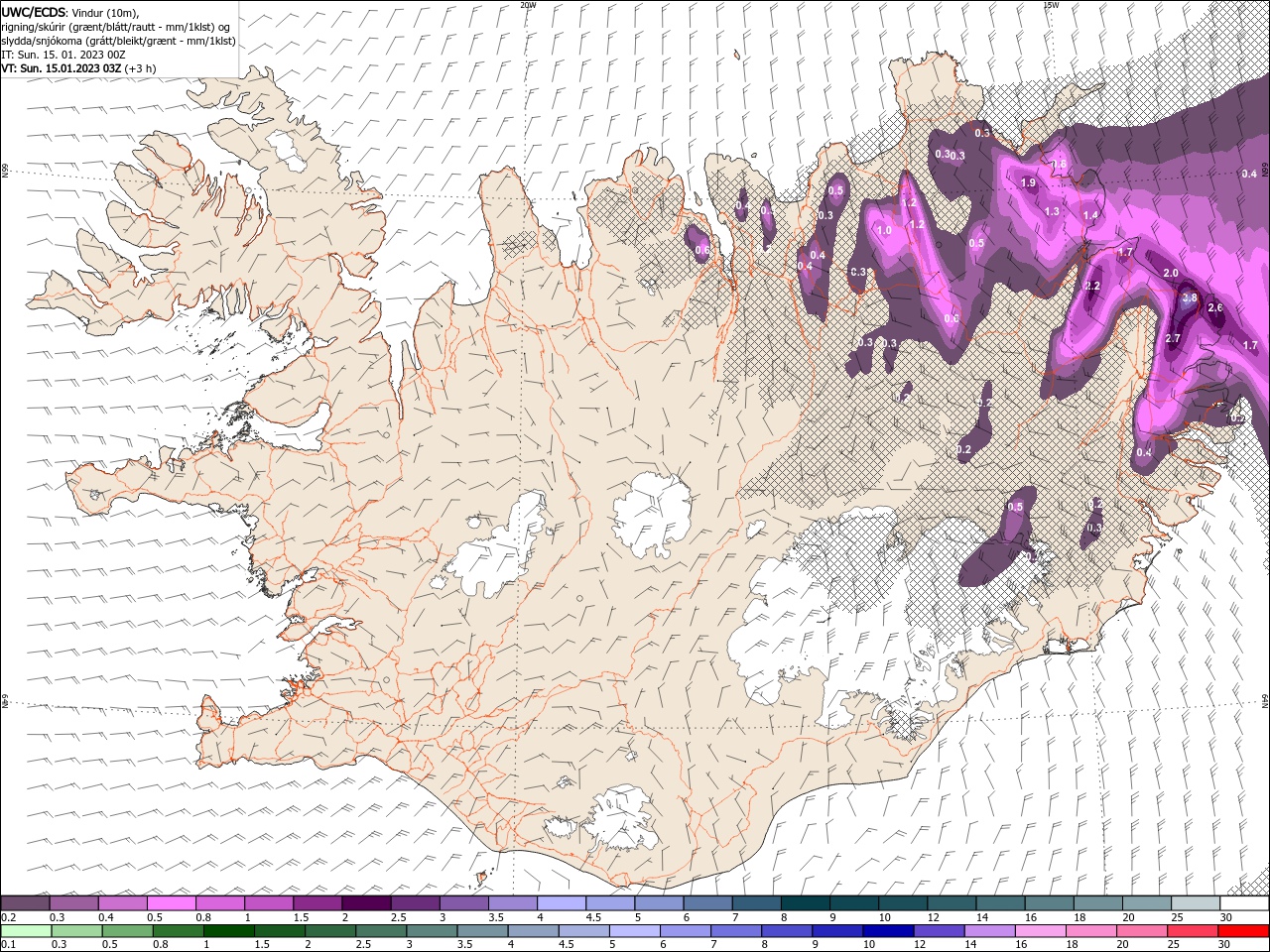Click the 1.9 snowfall value on the map
Image resolution: width=1270 pixels, height=952 pixels.
pyautogui.click(x=1029, y=182)
